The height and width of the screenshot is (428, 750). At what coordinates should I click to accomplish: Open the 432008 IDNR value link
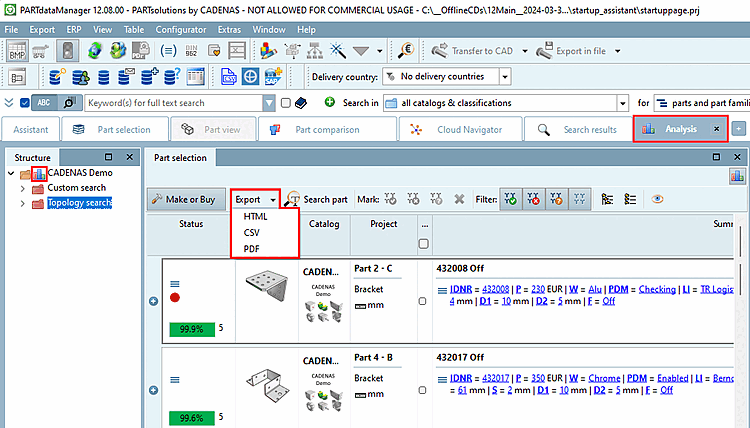point(496,289)
